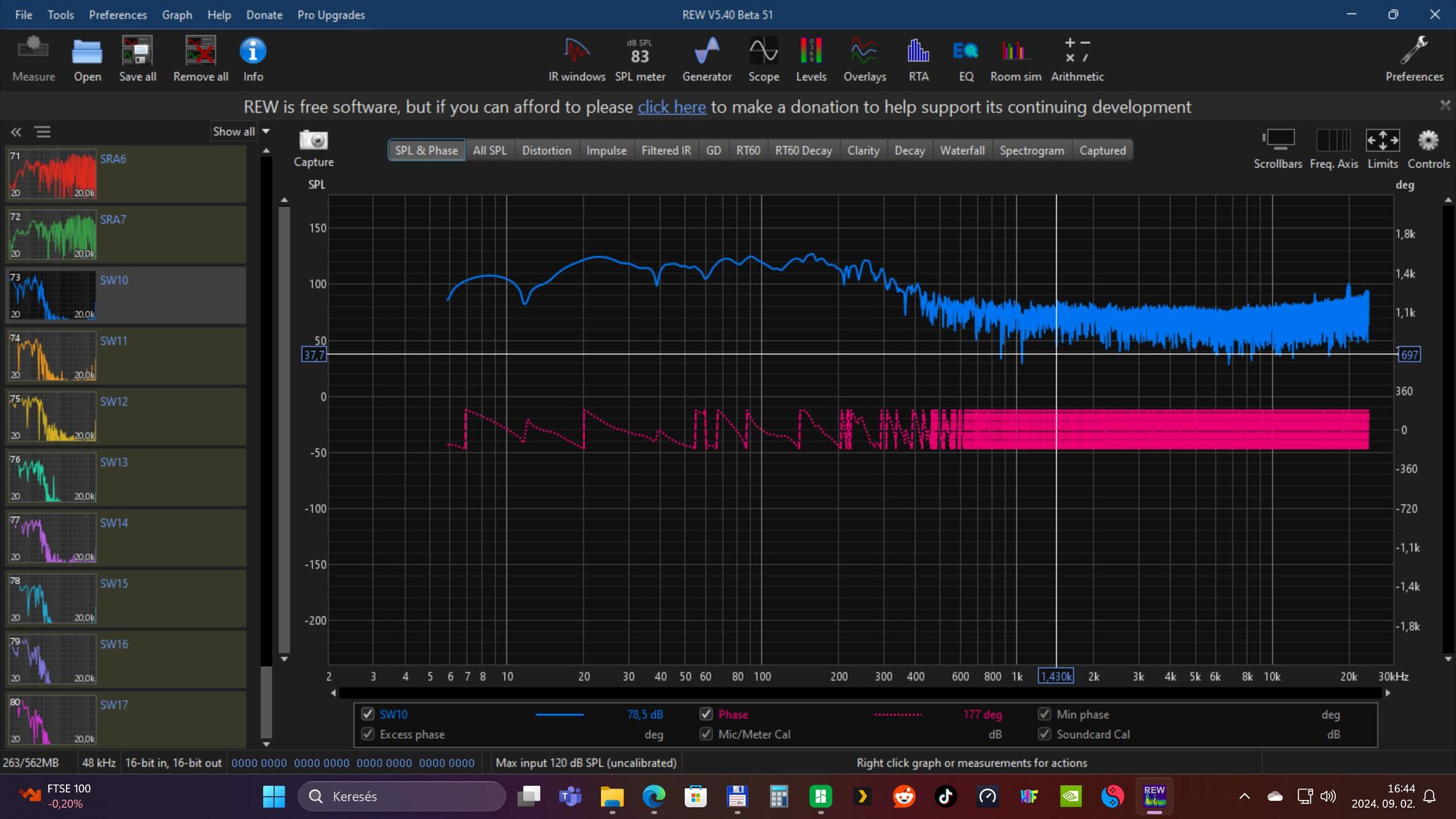1456x819 pixels.
Task: Open the Show all dropdown
Action: 241,131
